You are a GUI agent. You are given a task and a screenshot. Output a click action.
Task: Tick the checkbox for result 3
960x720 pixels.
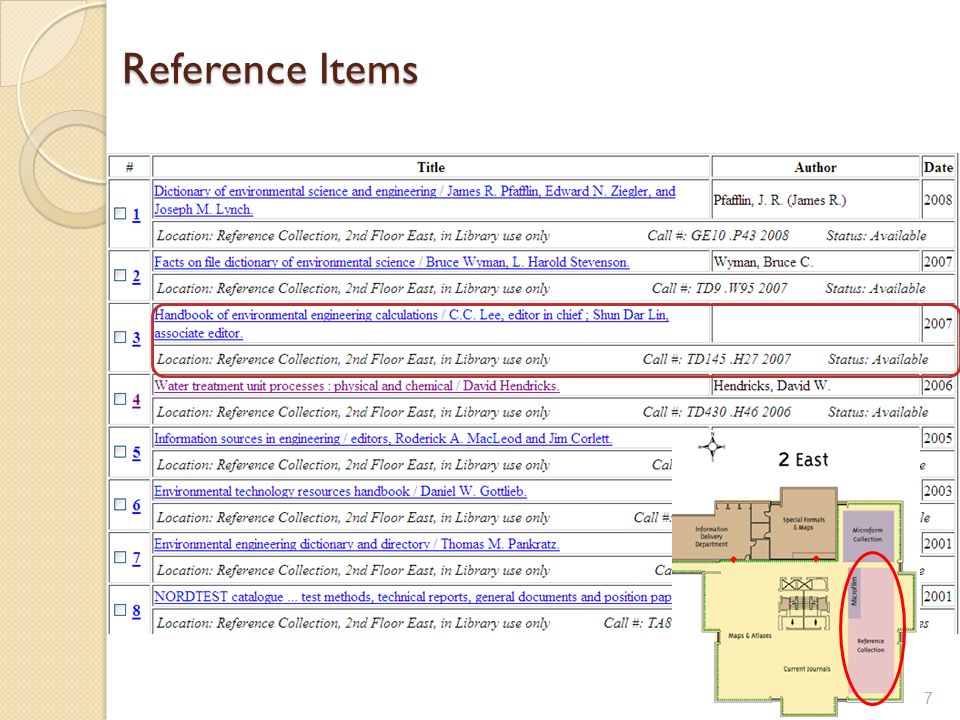coord(121,337)
